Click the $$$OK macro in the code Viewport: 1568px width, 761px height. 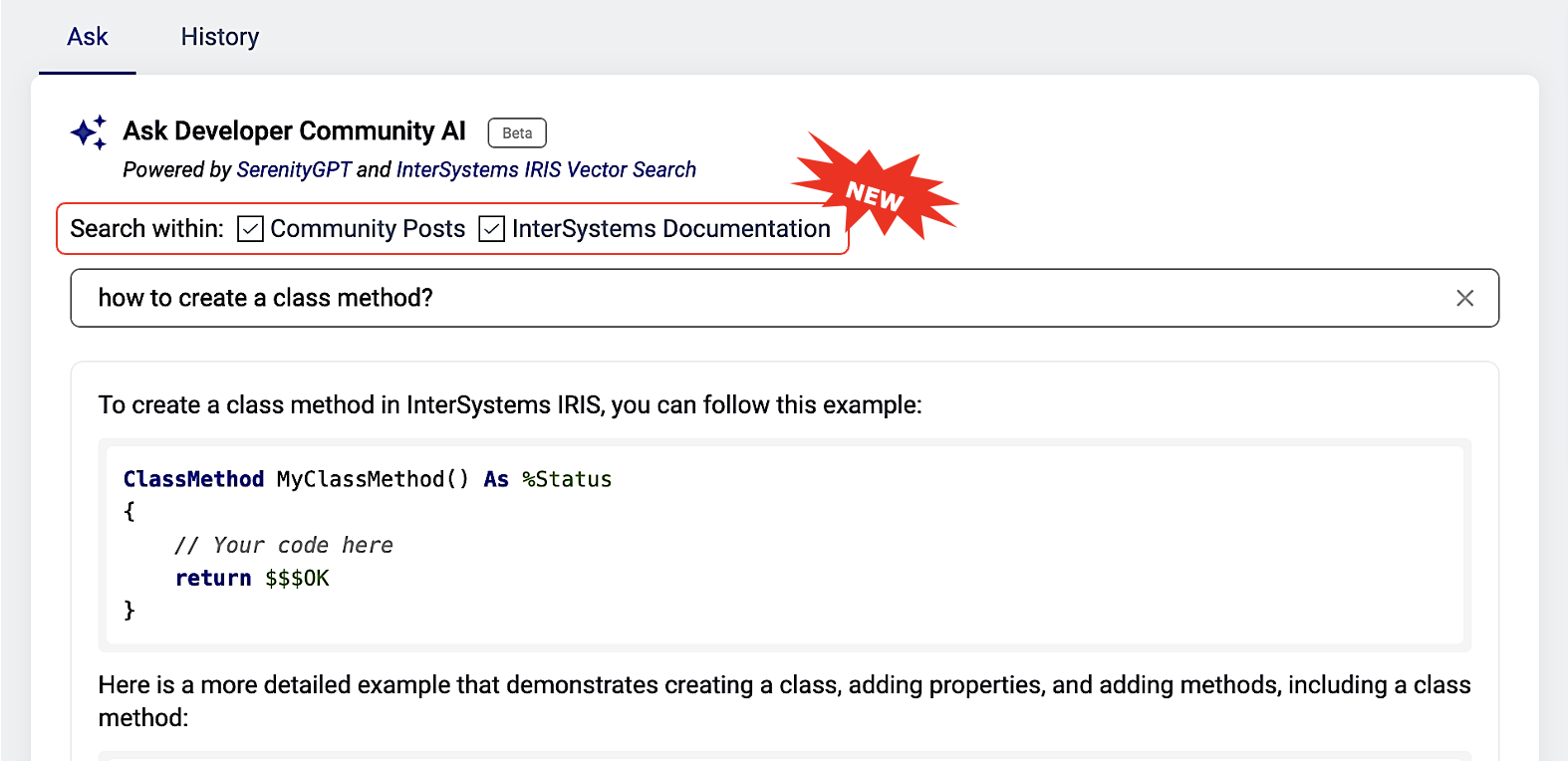click(x=297, y=578)
